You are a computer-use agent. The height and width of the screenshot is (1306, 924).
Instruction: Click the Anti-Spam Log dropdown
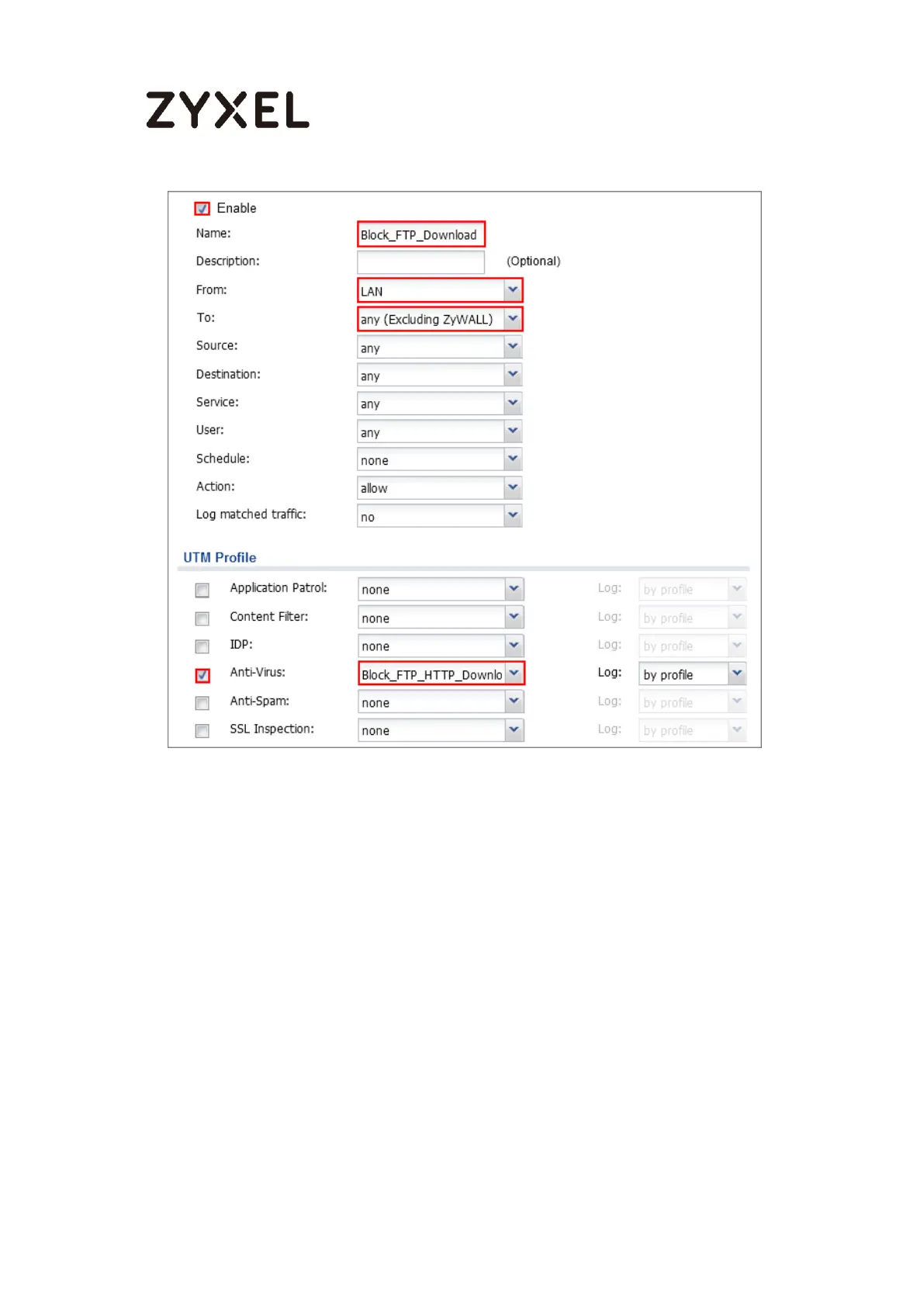pyautogui.click(x=693, y=702)
